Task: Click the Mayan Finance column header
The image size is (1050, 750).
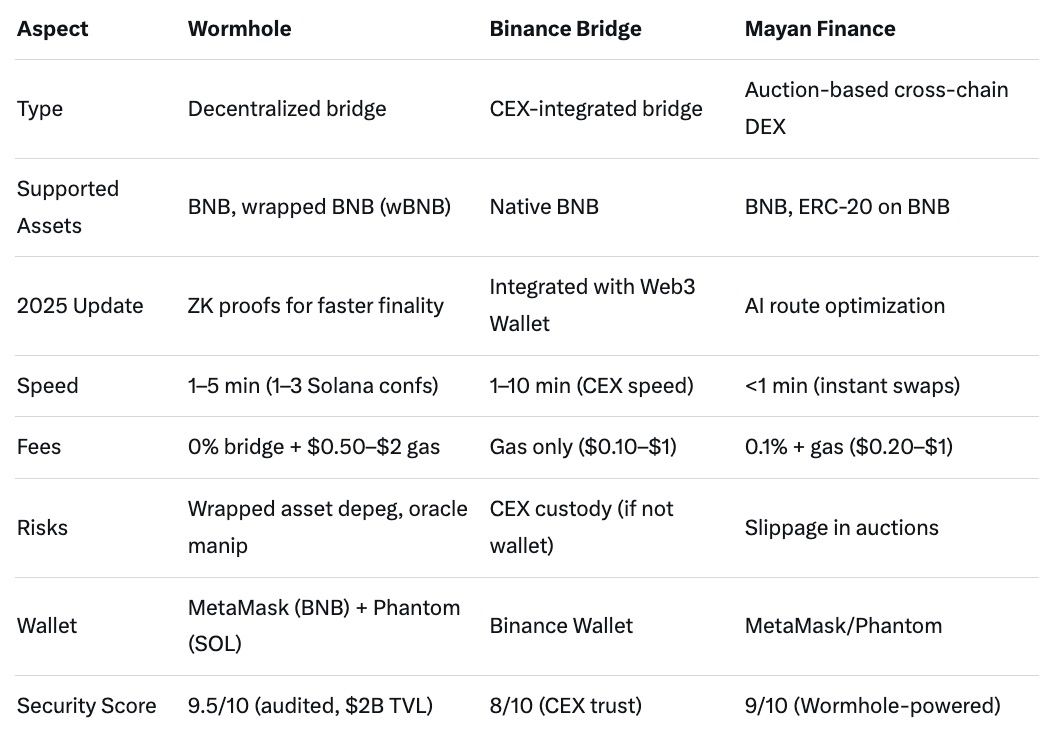Action: pos(820,29)
